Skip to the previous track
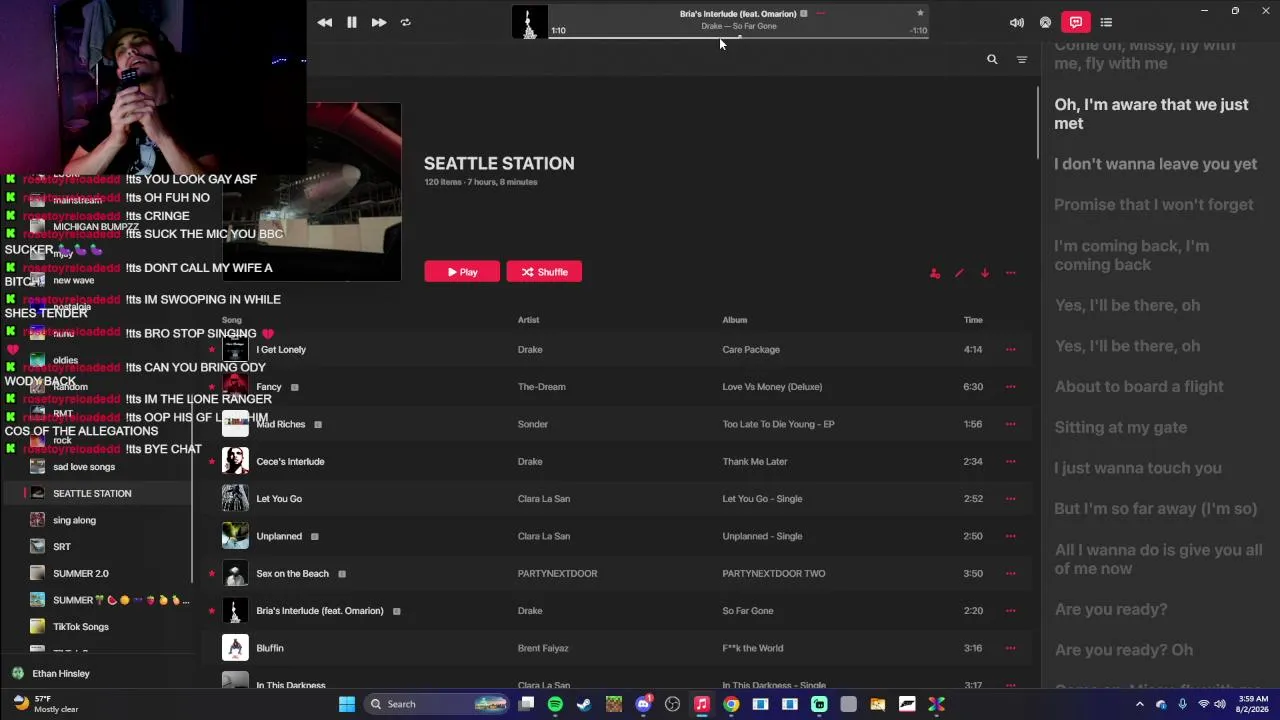The width and height of the screenshot is (1280, 720). point(325,22)
